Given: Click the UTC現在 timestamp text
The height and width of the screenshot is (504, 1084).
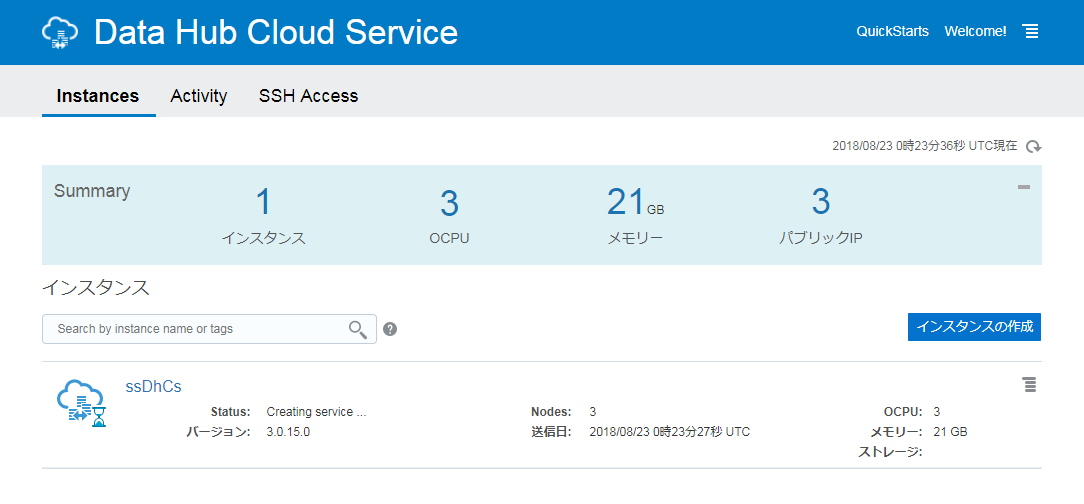Looking at the screenshot, I should [x=925, y=146].
